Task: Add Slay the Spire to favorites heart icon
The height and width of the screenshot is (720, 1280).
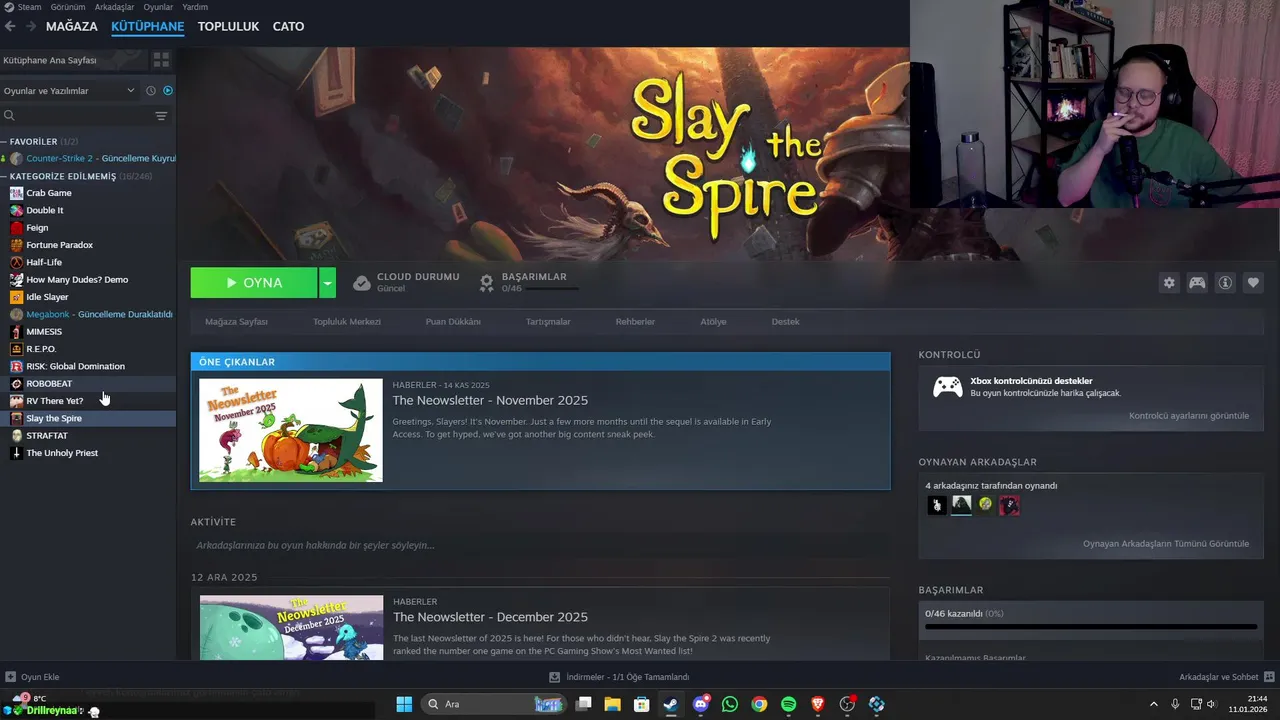Action: (x=1253, y=283)
